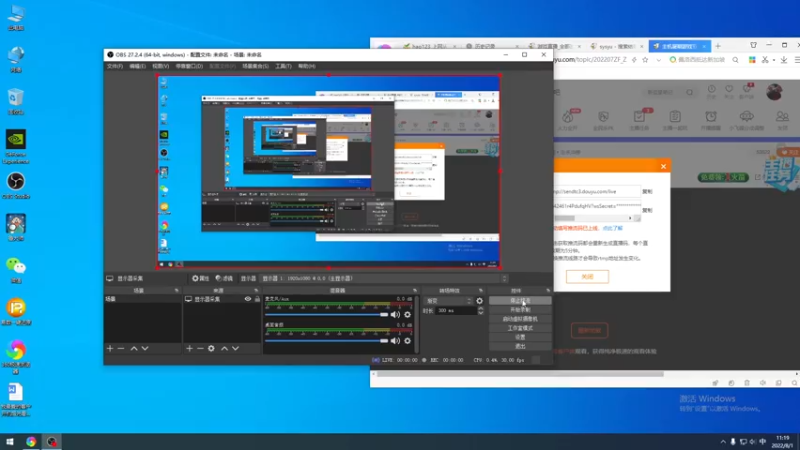Open the browser downloads icon
The width and height of the screenshot is (800, 450).
(784, 60)
